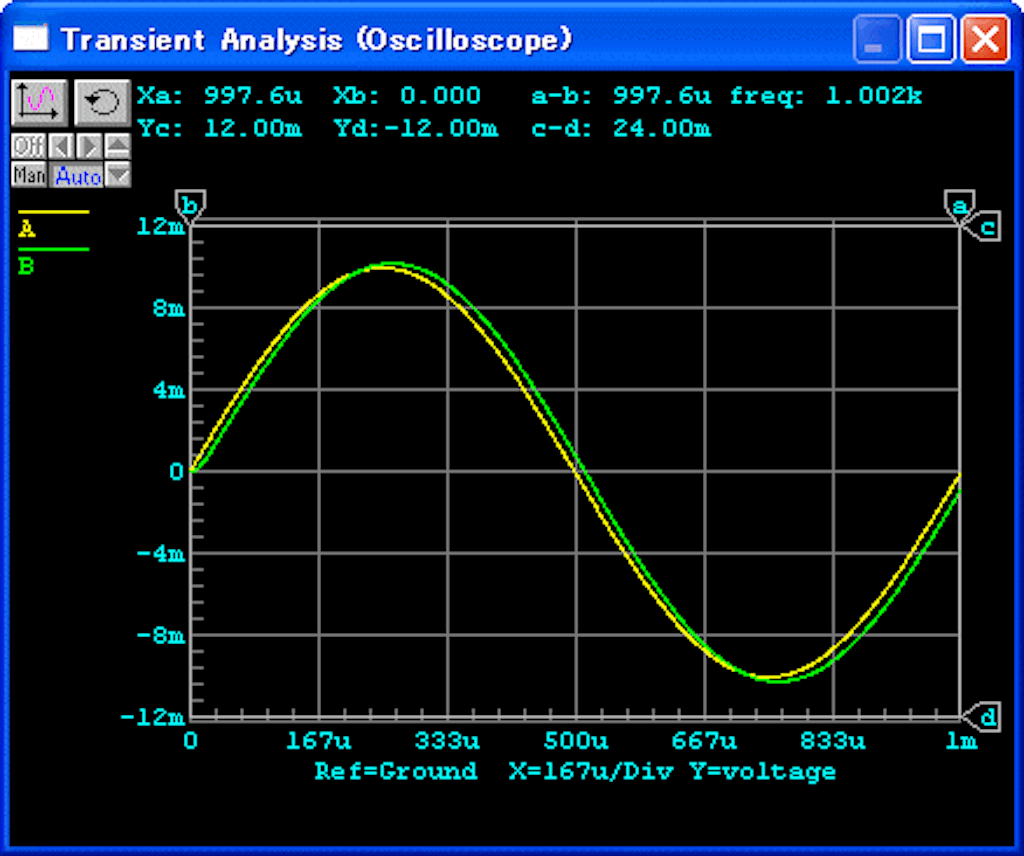Screen dimensions: 1024x856
Task: Click the green channel B legend line
Action: [x=54, y=249]
